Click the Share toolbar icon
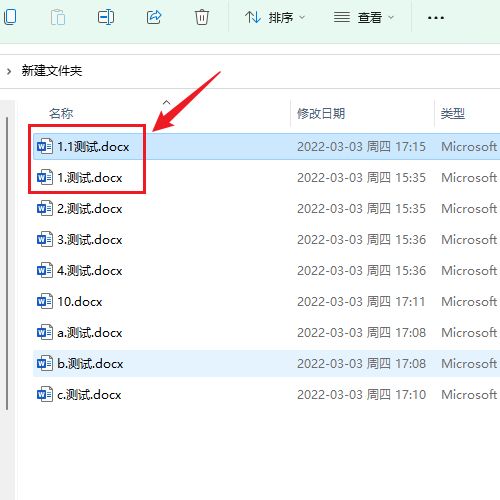This screenshot has height=500, width=500. point(154,17)
